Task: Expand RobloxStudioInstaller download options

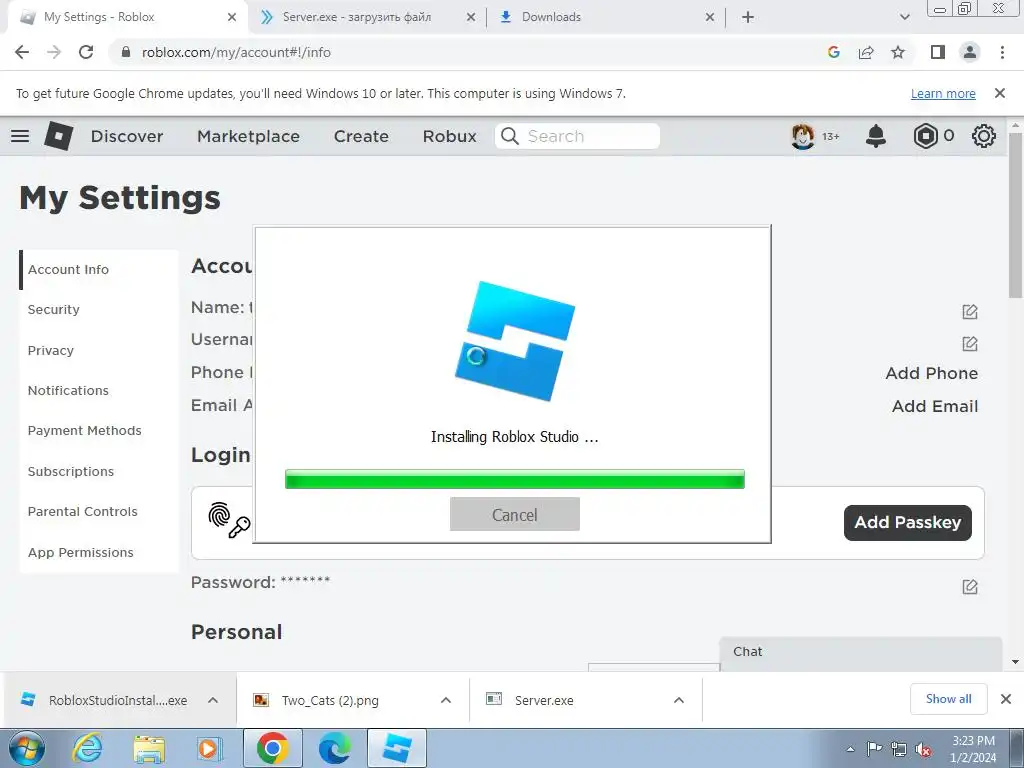Action: 213,700
